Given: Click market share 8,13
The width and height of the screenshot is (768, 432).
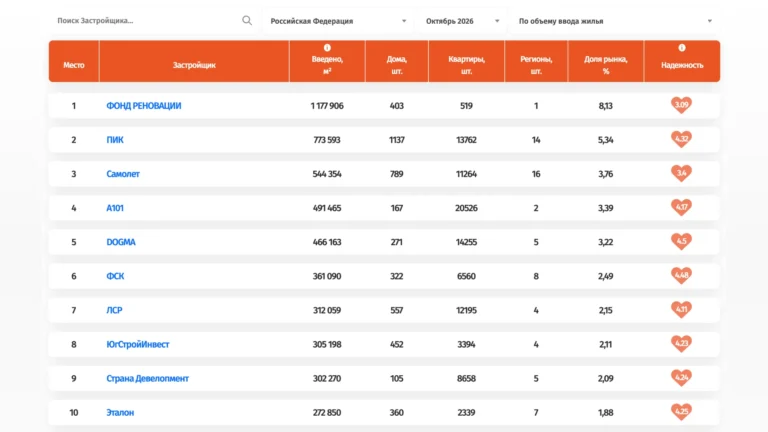Looking at the screenshot, I should pos(605,106).
